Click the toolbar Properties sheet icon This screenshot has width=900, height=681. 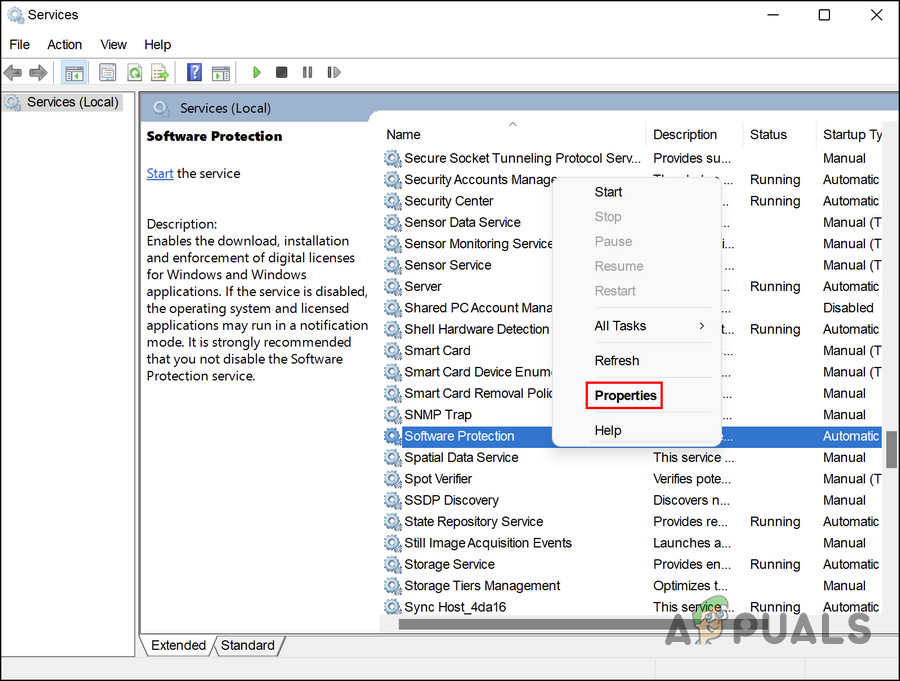click(x=107, y=72)
